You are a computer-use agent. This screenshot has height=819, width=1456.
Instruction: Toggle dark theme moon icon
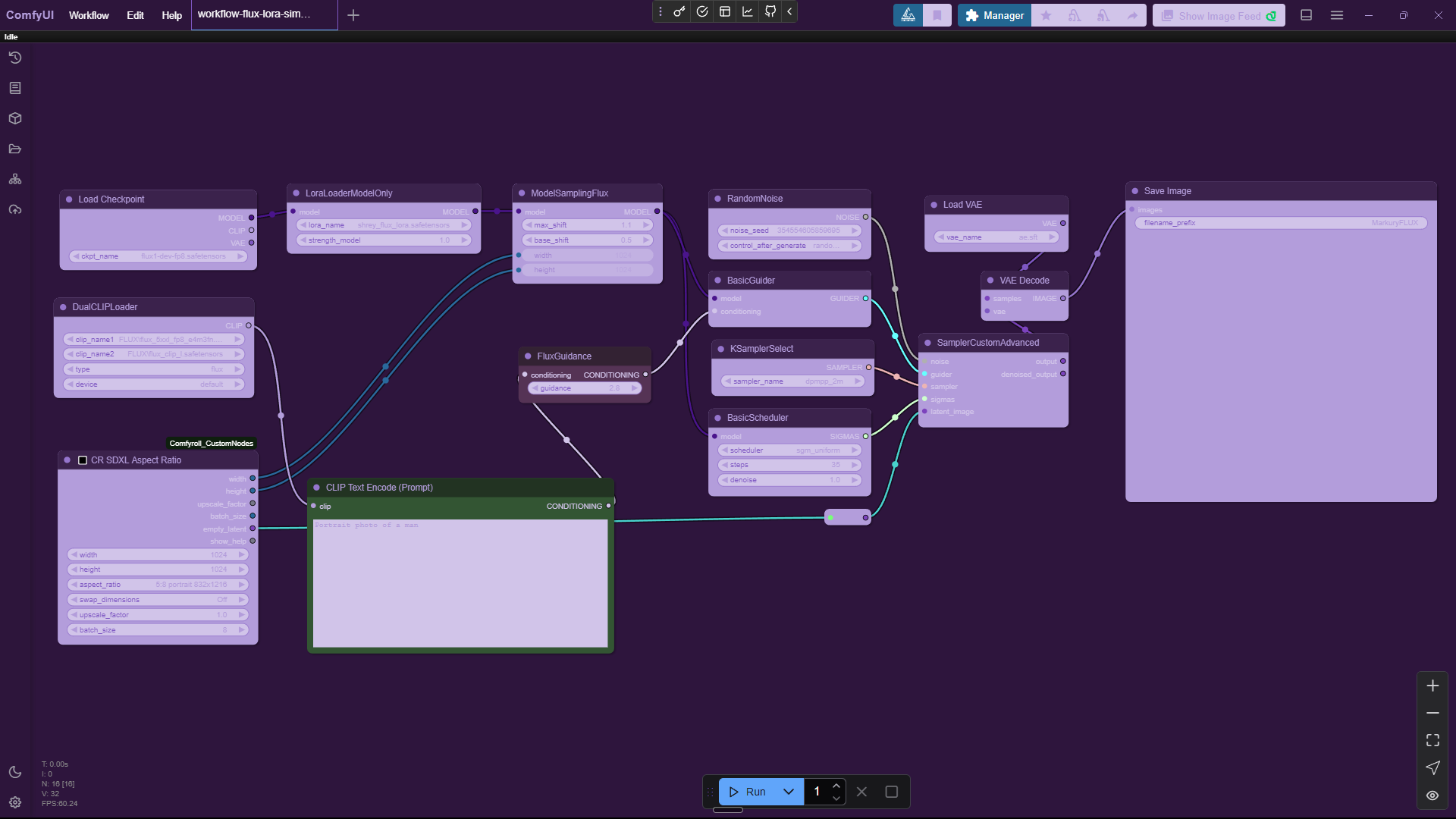pos(15,772)
